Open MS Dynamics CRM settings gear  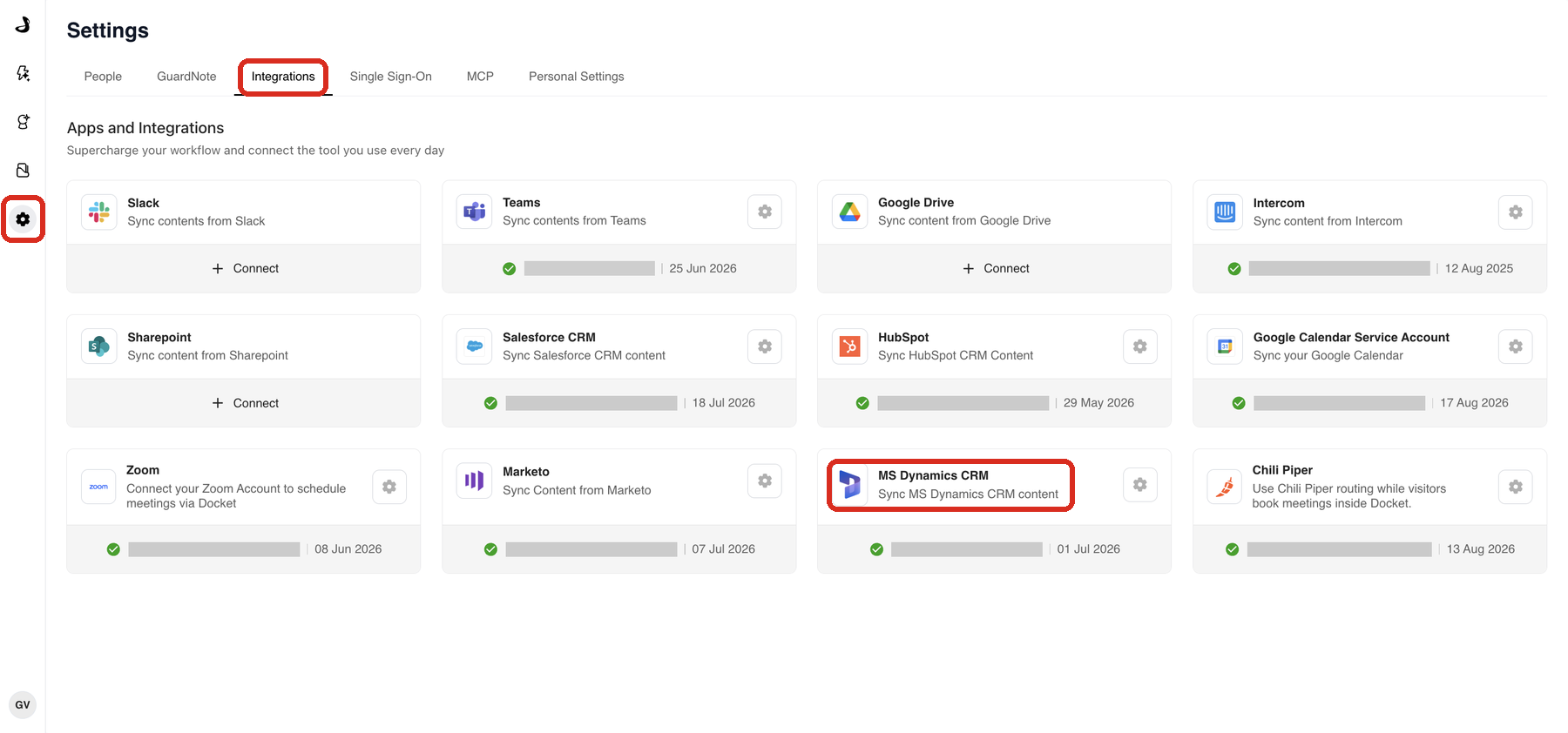coord(1140,485)
